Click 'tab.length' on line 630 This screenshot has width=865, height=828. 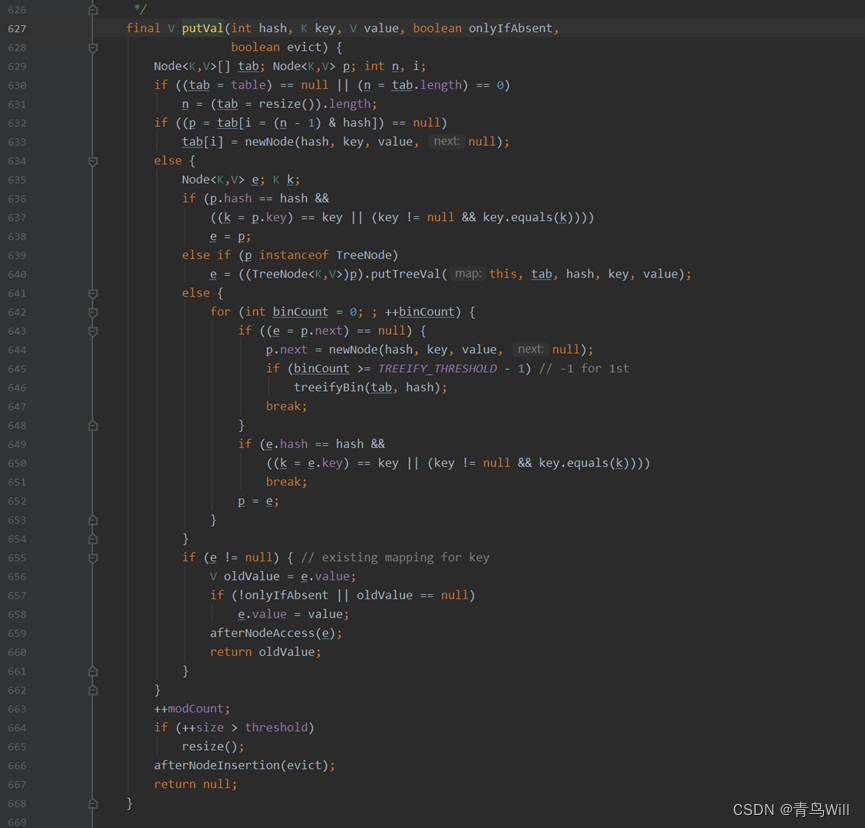point(426,85)
